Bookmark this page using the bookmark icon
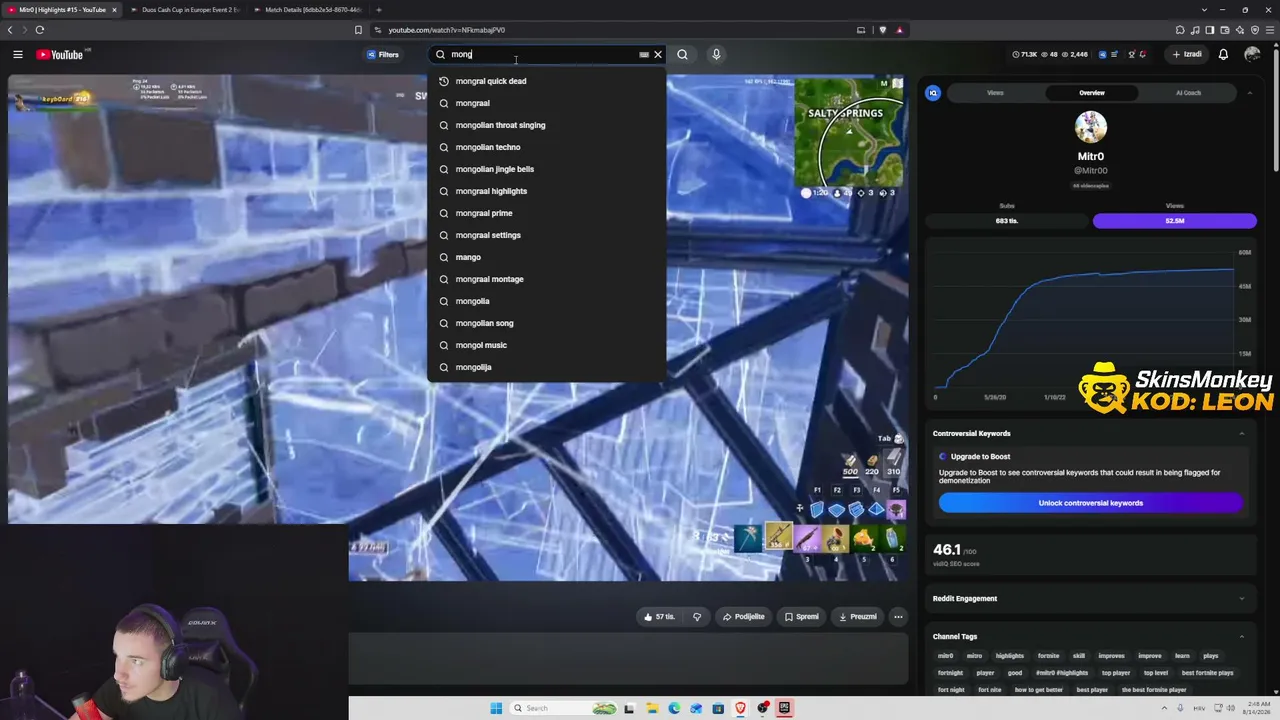 click(358, 30)
